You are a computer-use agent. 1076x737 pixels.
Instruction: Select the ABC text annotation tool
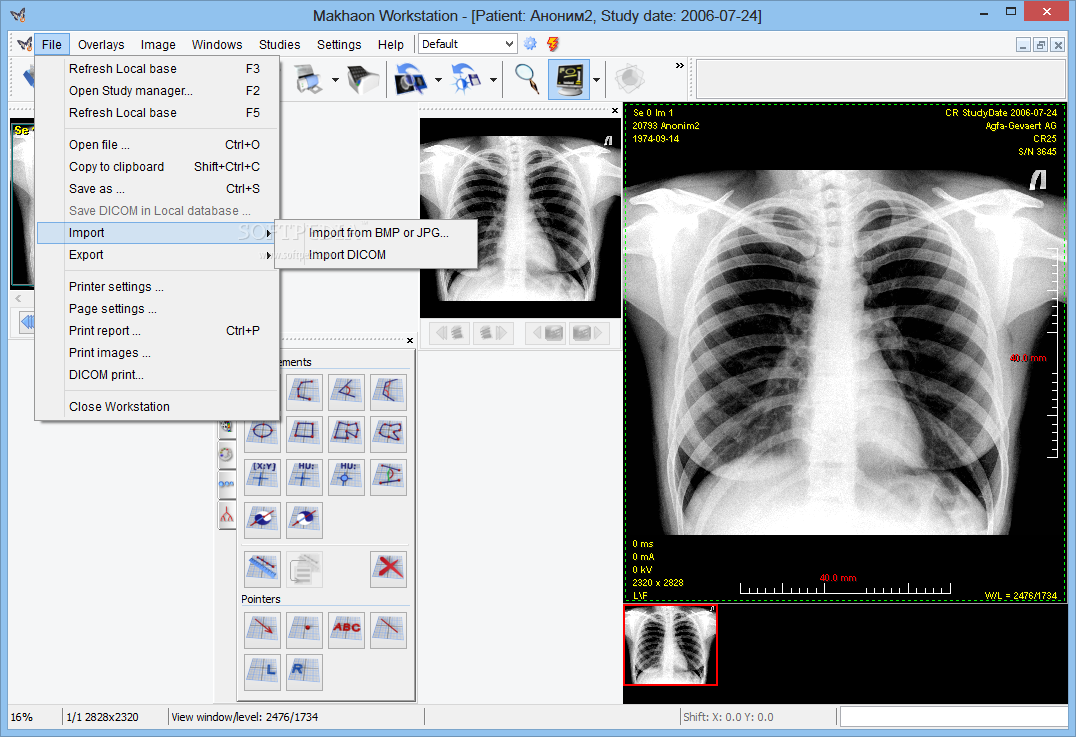[347, 630]
